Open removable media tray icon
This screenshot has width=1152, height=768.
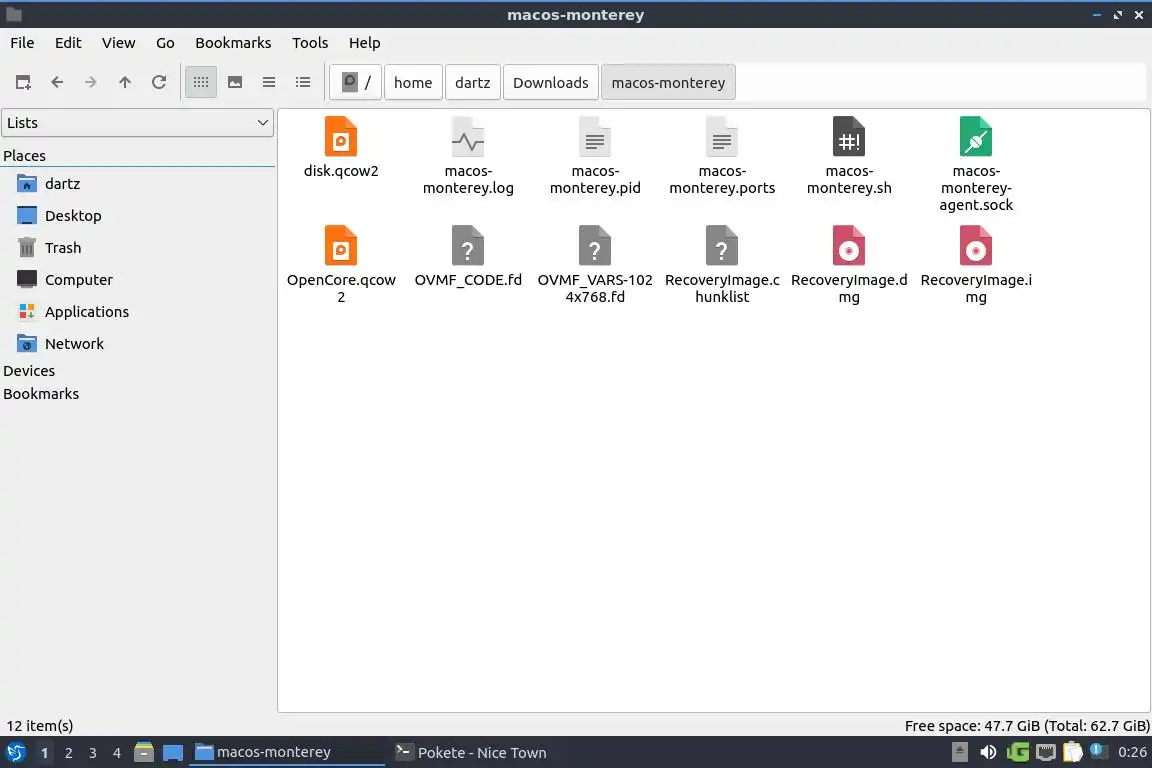pos(960,752)
